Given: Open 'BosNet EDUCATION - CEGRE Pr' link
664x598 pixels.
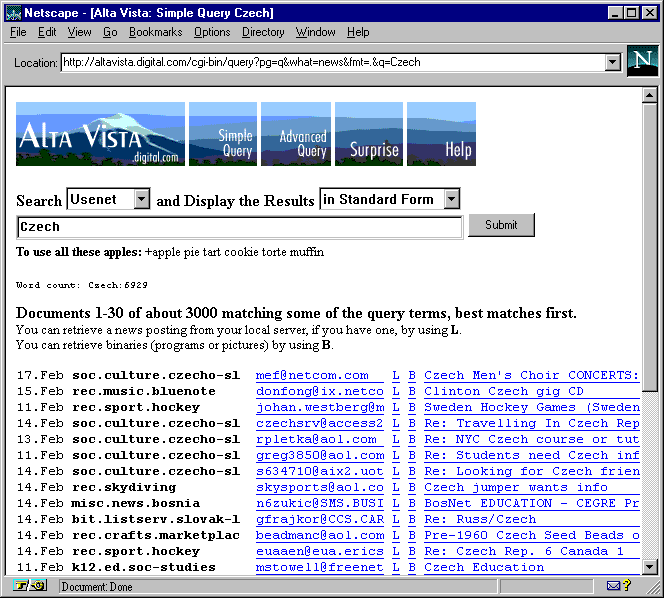Looking at the screenshot, I should [532, 504].
